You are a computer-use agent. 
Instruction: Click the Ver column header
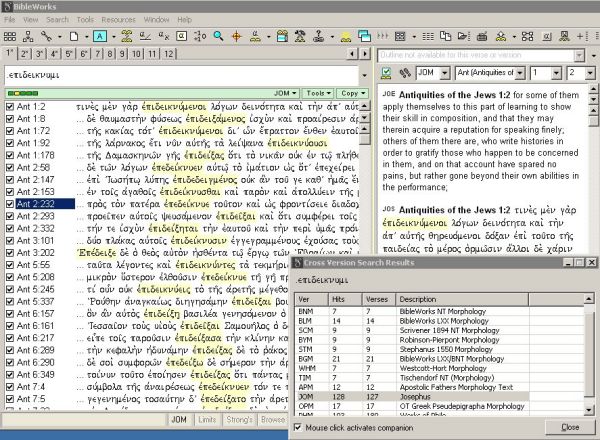pyautogui.click(x=311, y=300)
